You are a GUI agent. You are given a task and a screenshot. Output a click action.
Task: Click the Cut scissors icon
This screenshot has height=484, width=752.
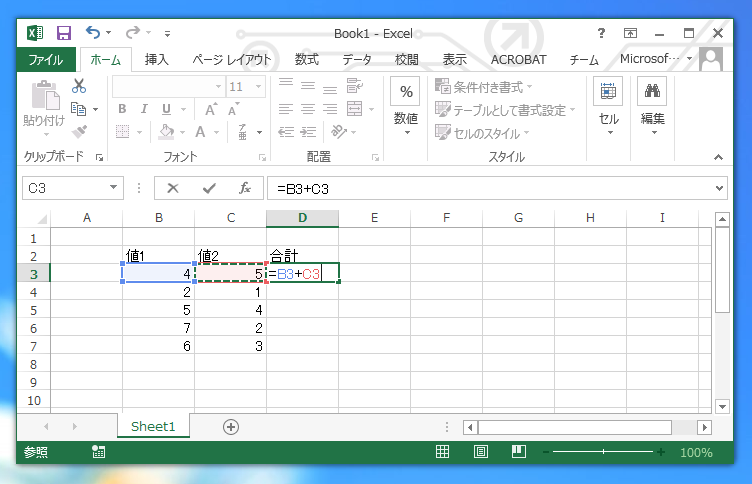(x=79, y=86)
